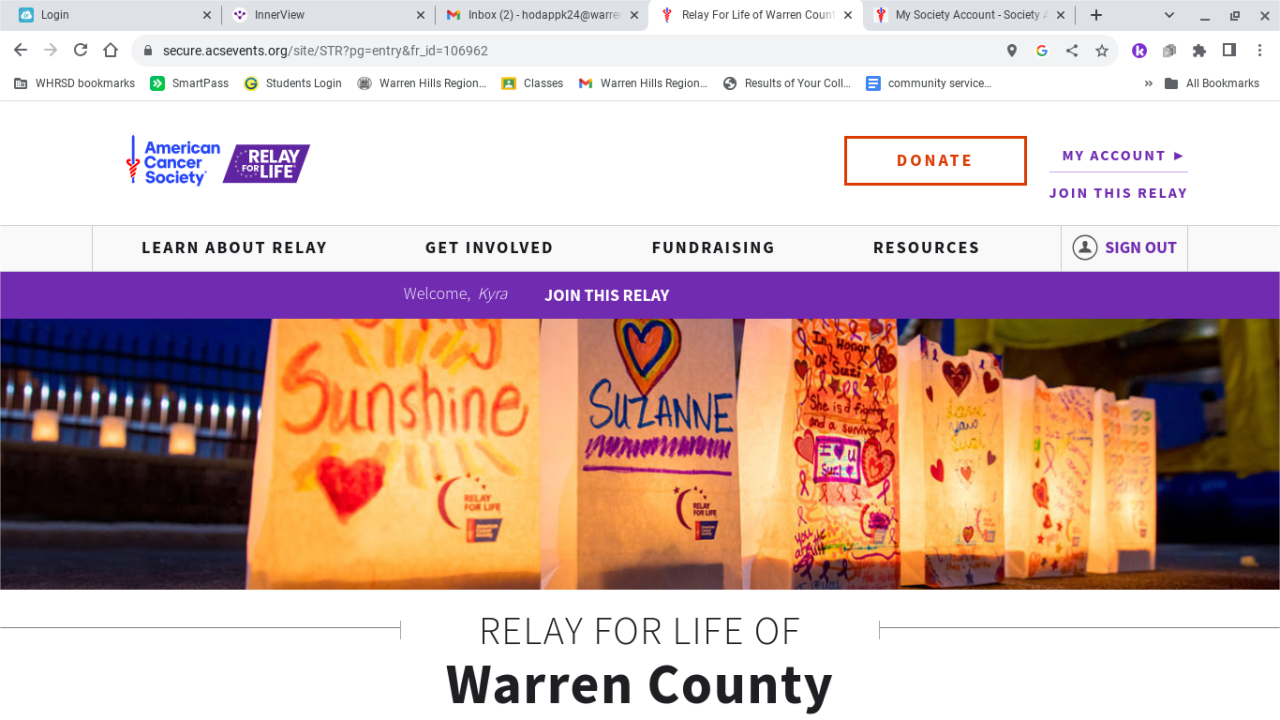This screenshot has width=1280, height=720.
Task: Click the location pin icon in the address bar
Action: (1012, 50)
